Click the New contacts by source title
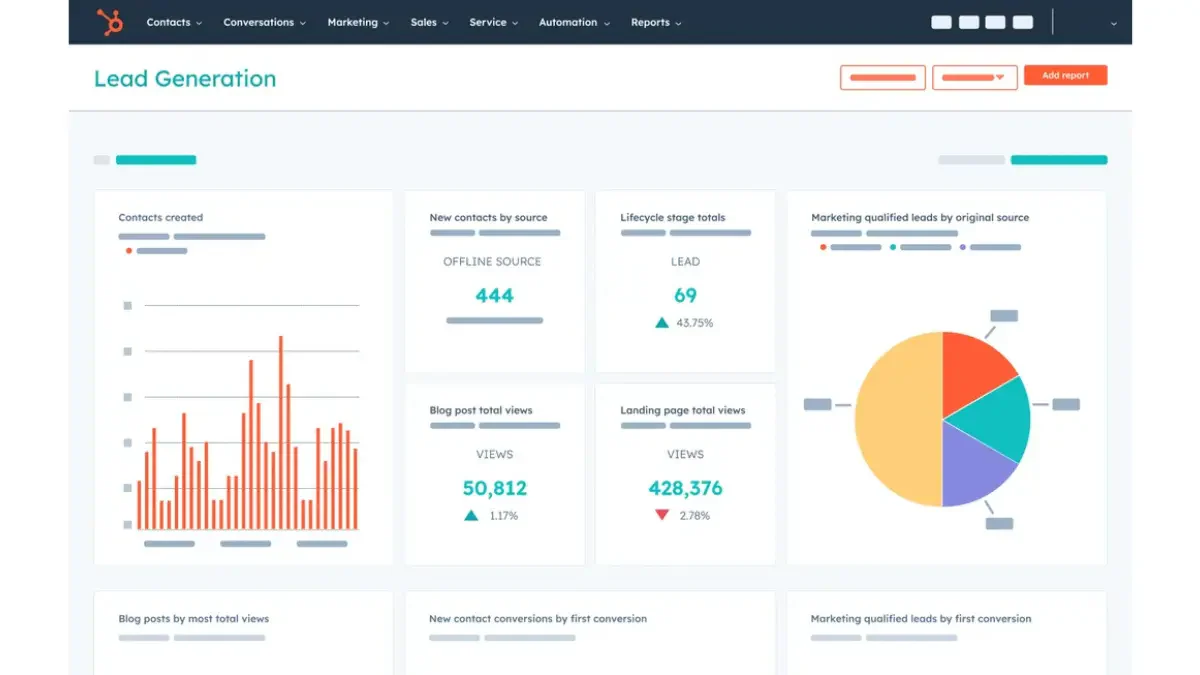This screenshot has height=675, width=1200. pyautogui.click(x=488, y=217)
